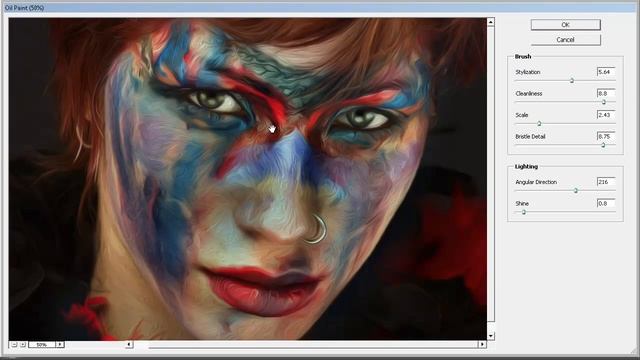Click the Stylization value field
640x360 pixels.
[606, 72]
